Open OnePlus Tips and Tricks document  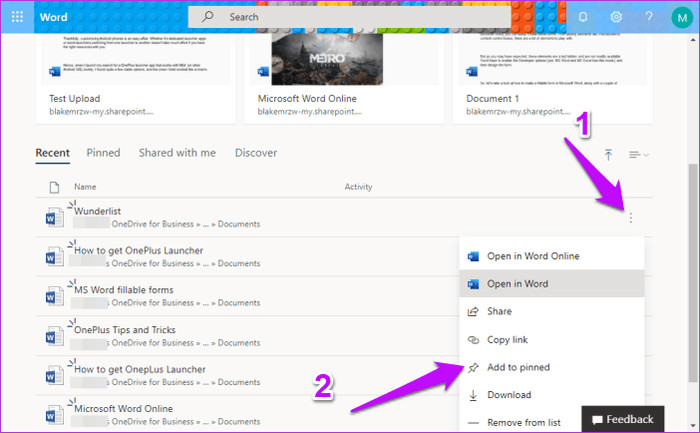pyautogui.click(x=125, y=329)
